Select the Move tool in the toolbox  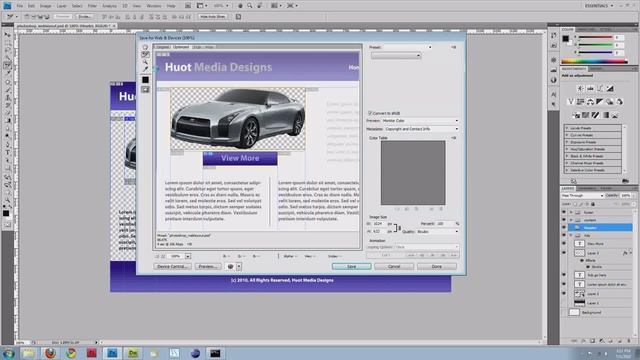click(7, 35)
